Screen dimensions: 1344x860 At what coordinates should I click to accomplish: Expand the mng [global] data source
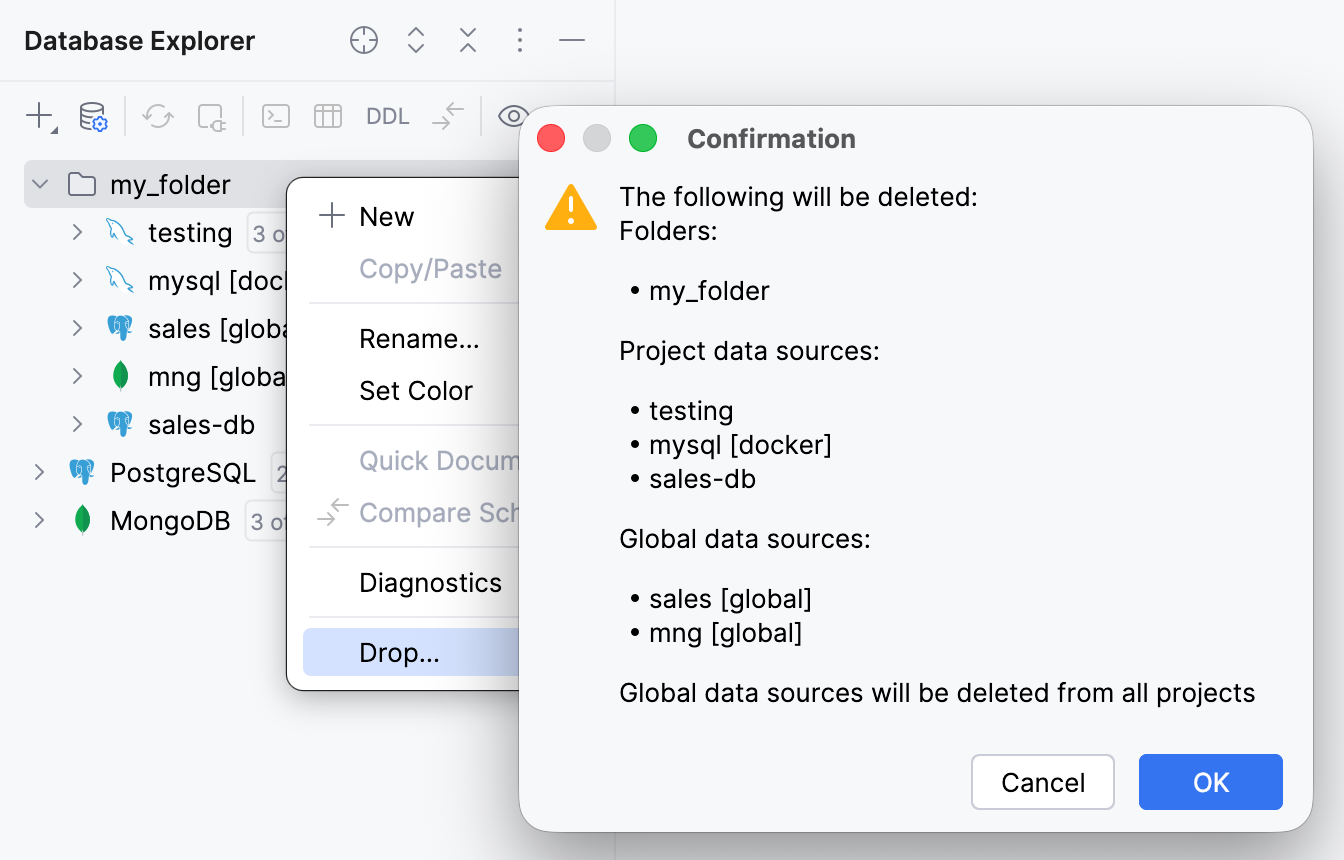coord(77,377)
